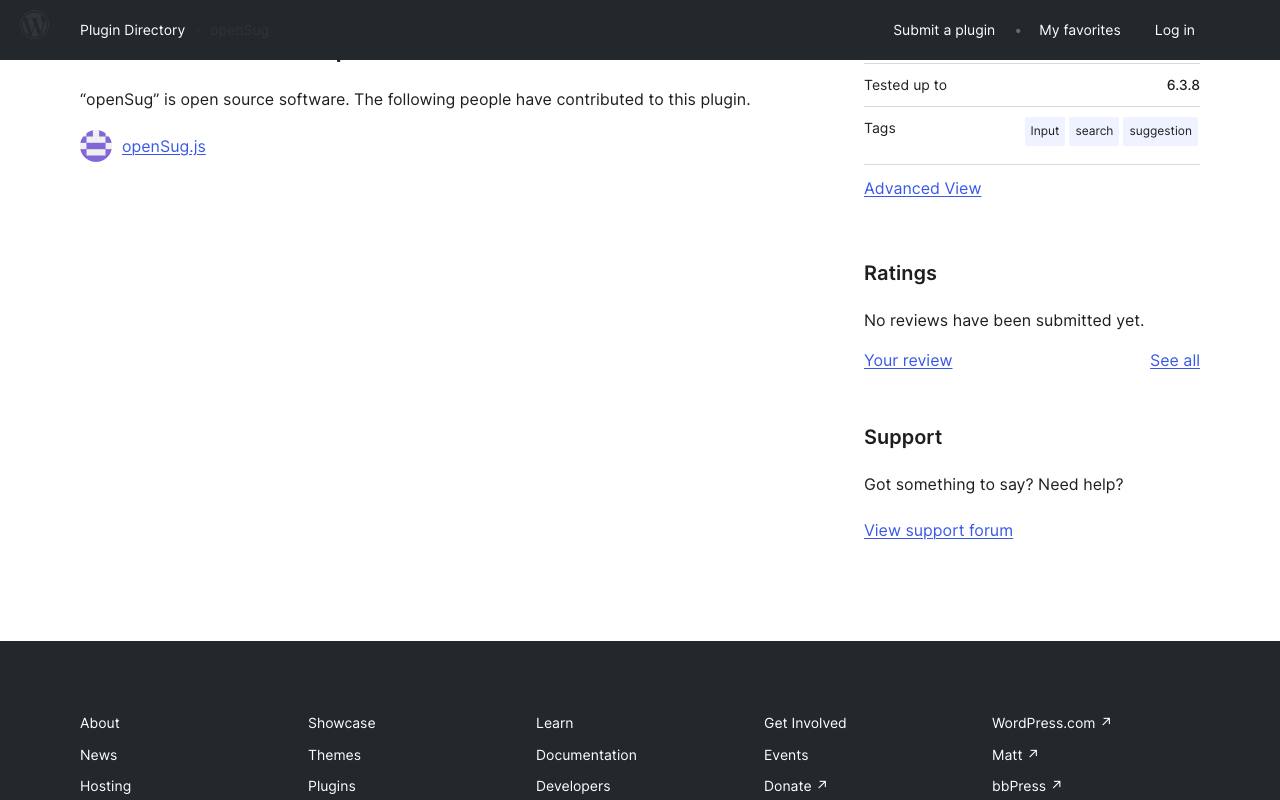Open the Donate external link

coord(795,786)
